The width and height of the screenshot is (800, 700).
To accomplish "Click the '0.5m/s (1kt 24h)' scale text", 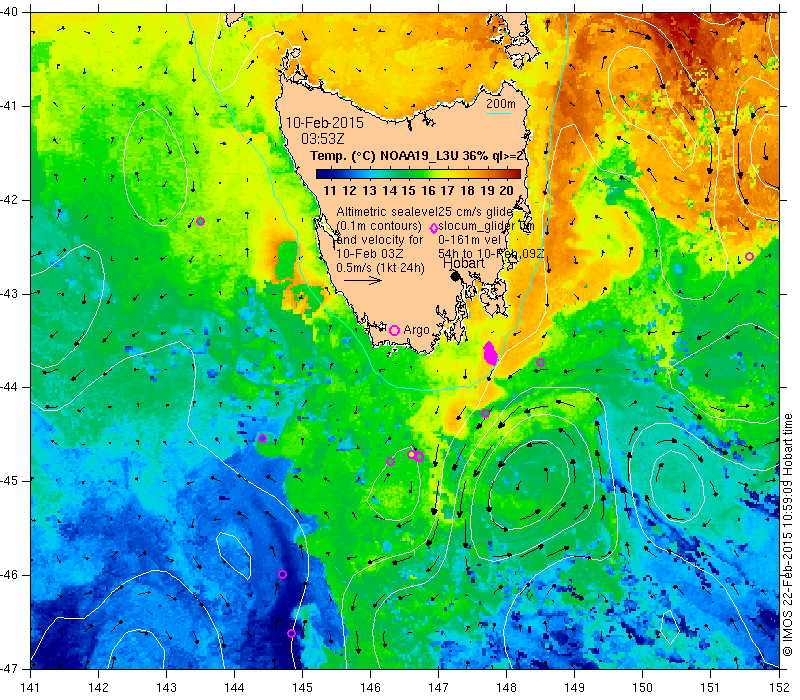I will pyautogui.click(x=380, y=267).
